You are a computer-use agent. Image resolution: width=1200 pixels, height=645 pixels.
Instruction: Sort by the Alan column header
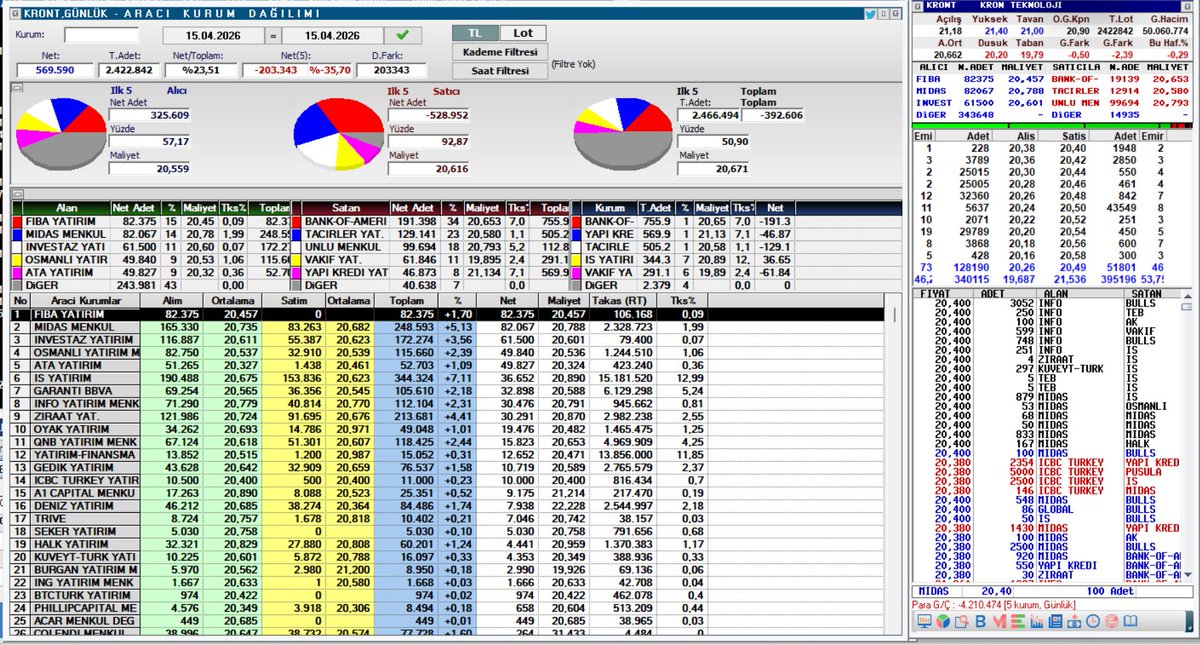tap(67, 207)
